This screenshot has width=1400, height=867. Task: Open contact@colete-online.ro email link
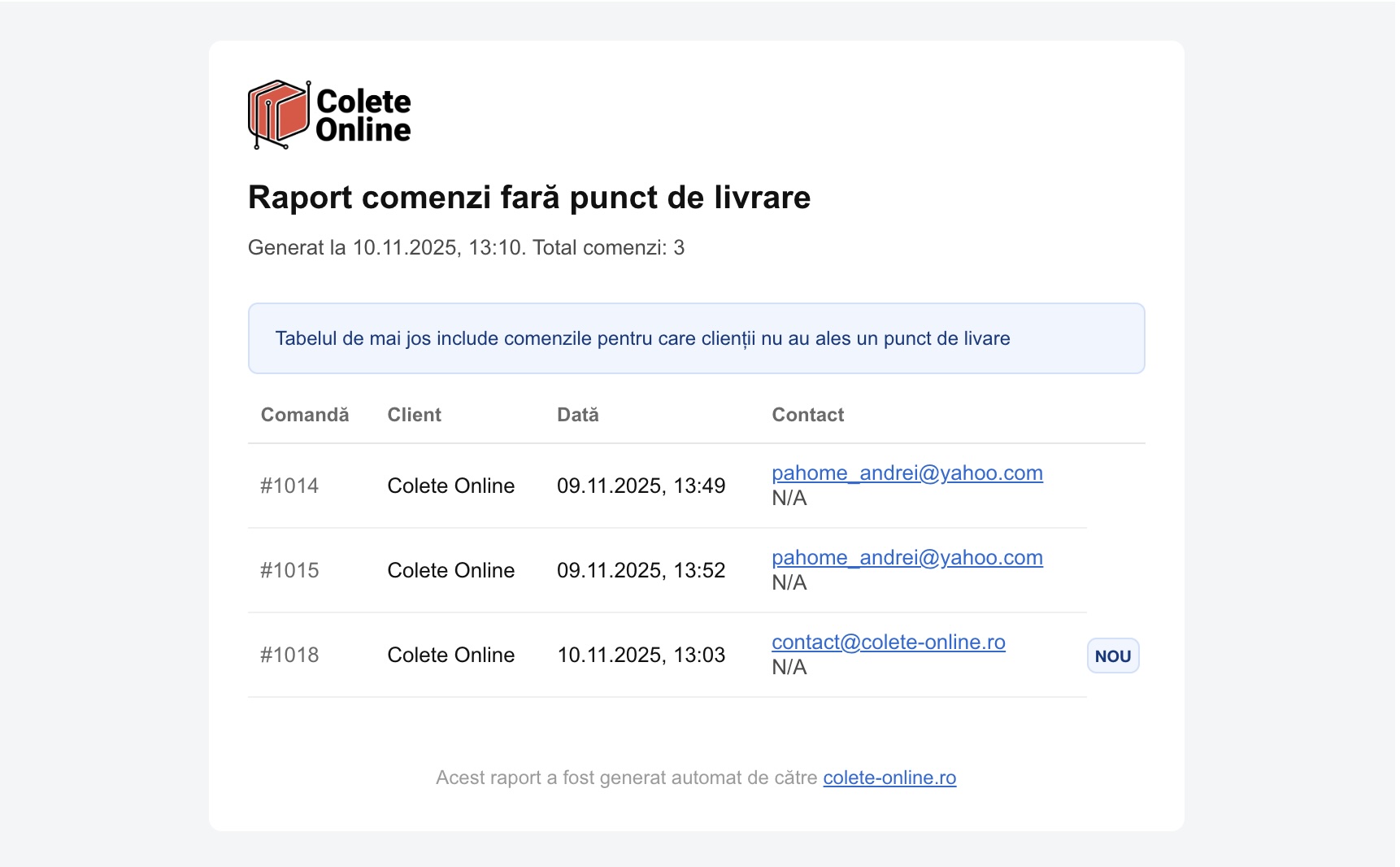click(x=889, y=642)
